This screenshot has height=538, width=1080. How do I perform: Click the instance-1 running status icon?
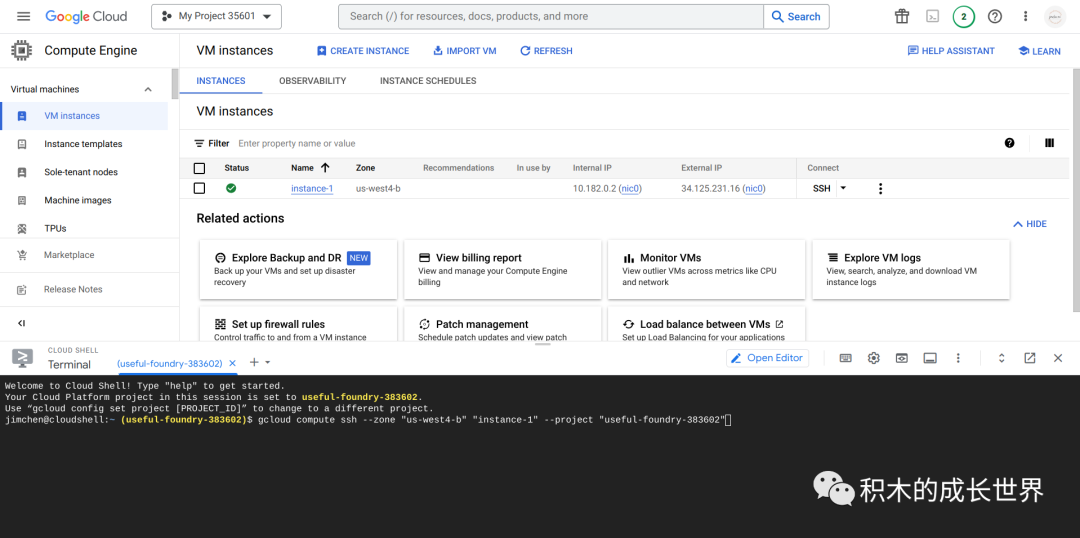231,188
